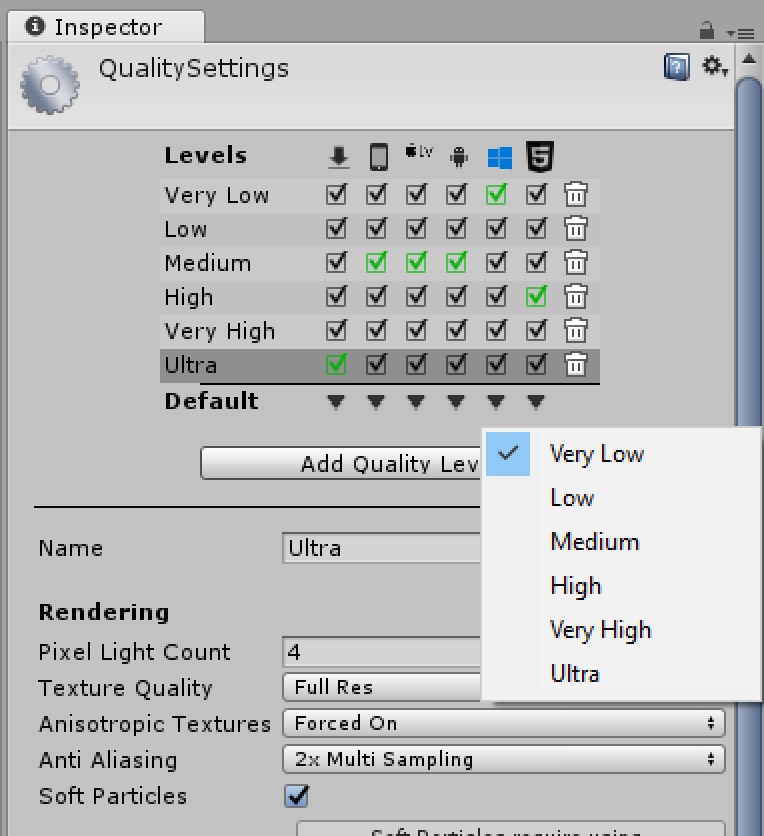The image size is (764, 836).
Task: Delete the Very Low quality level
Action: [x=575, y=195]
